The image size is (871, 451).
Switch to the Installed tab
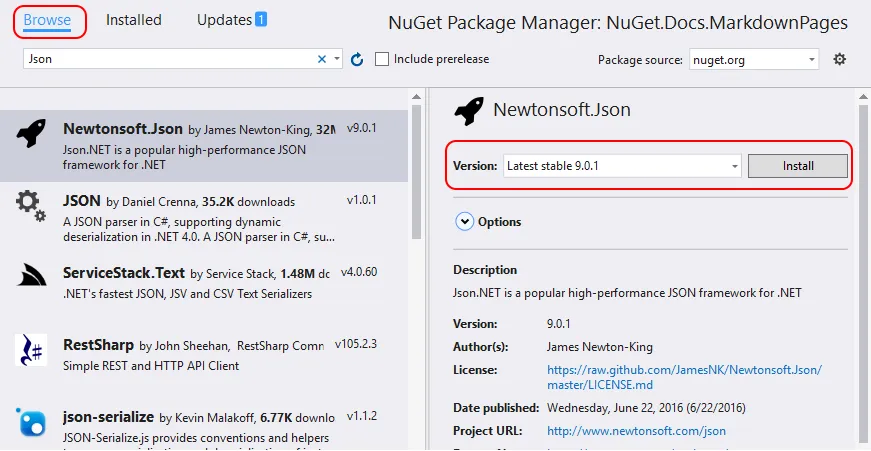pos(133,20)
